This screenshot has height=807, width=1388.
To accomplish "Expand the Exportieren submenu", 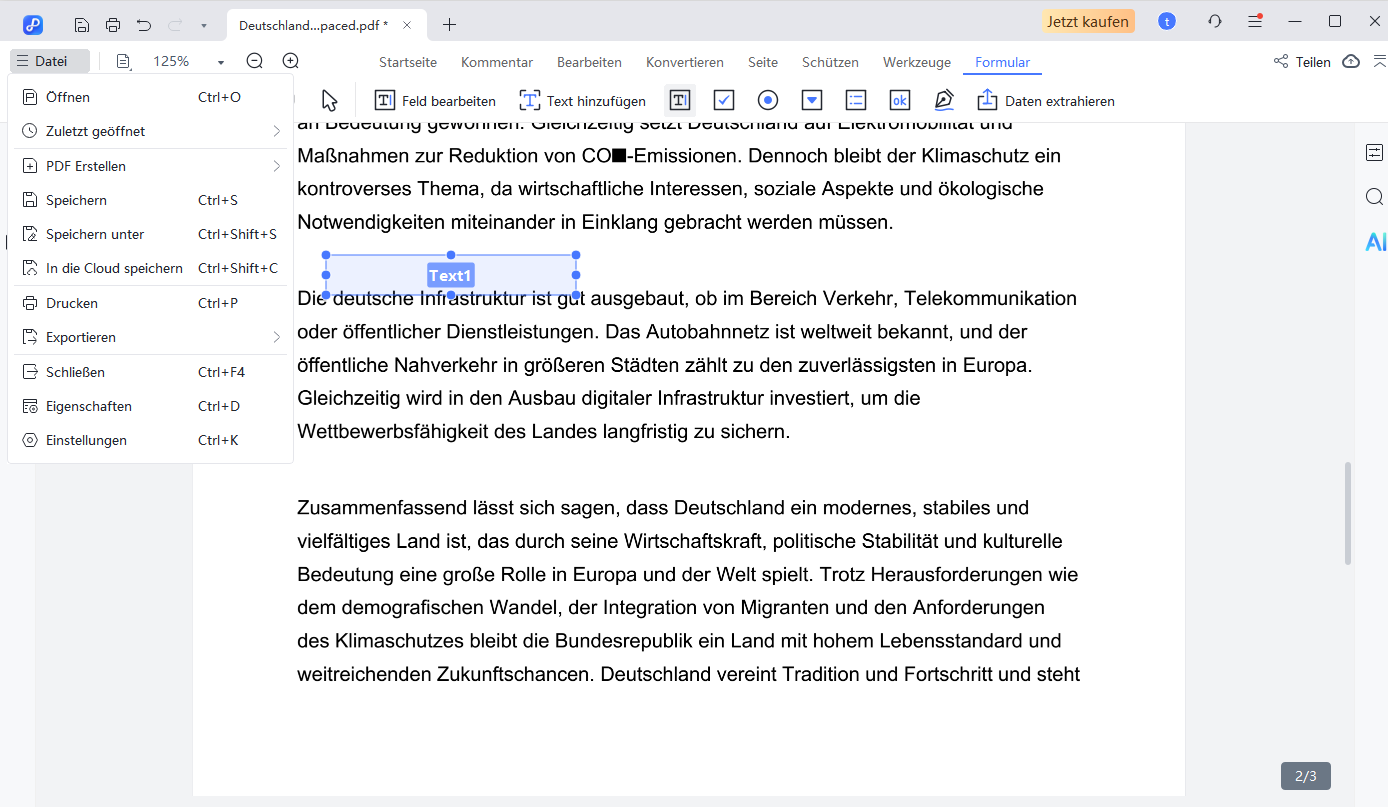I will point(276,337).
